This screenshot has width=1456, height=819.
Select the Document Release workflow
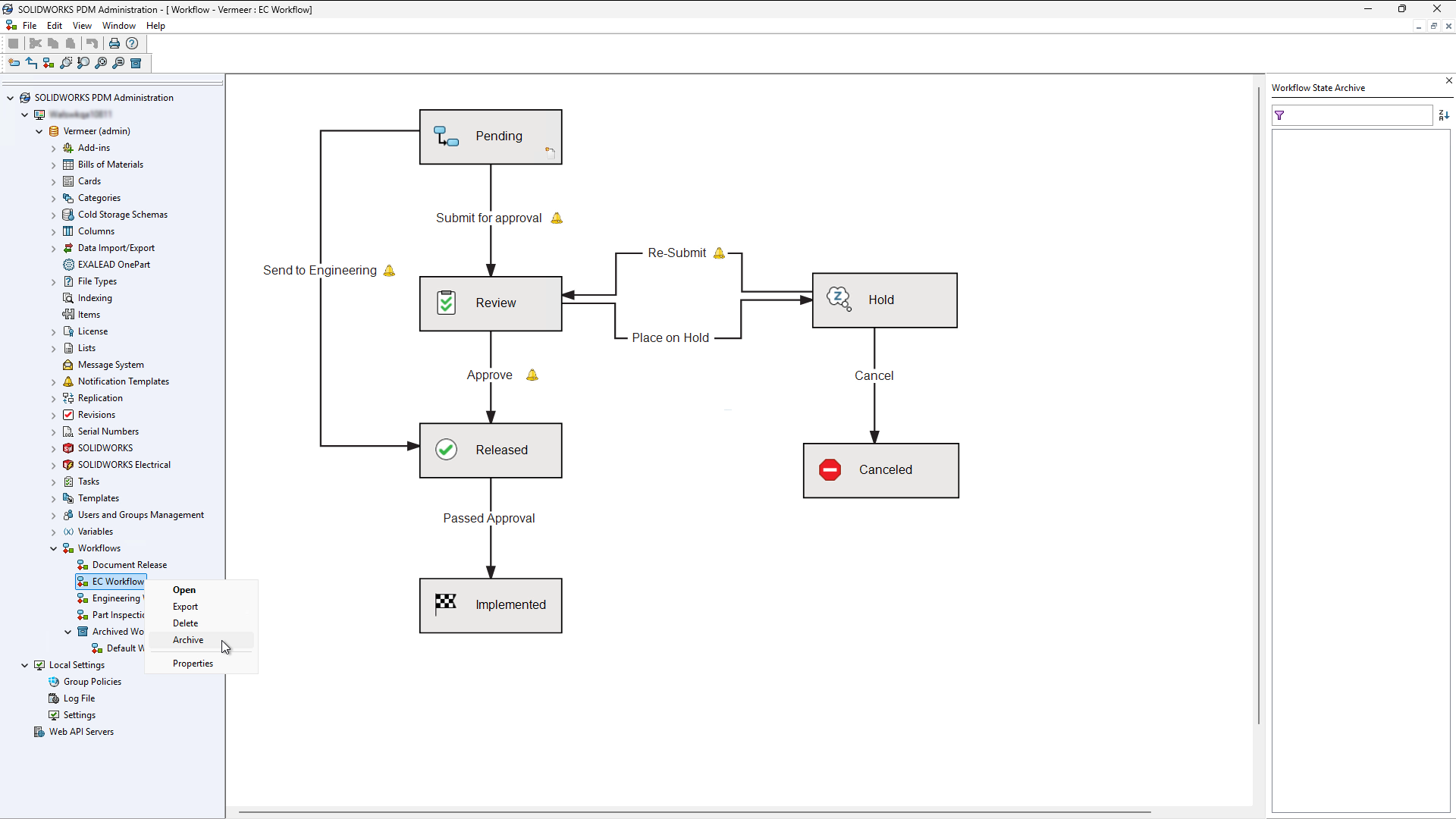(129, 565)
